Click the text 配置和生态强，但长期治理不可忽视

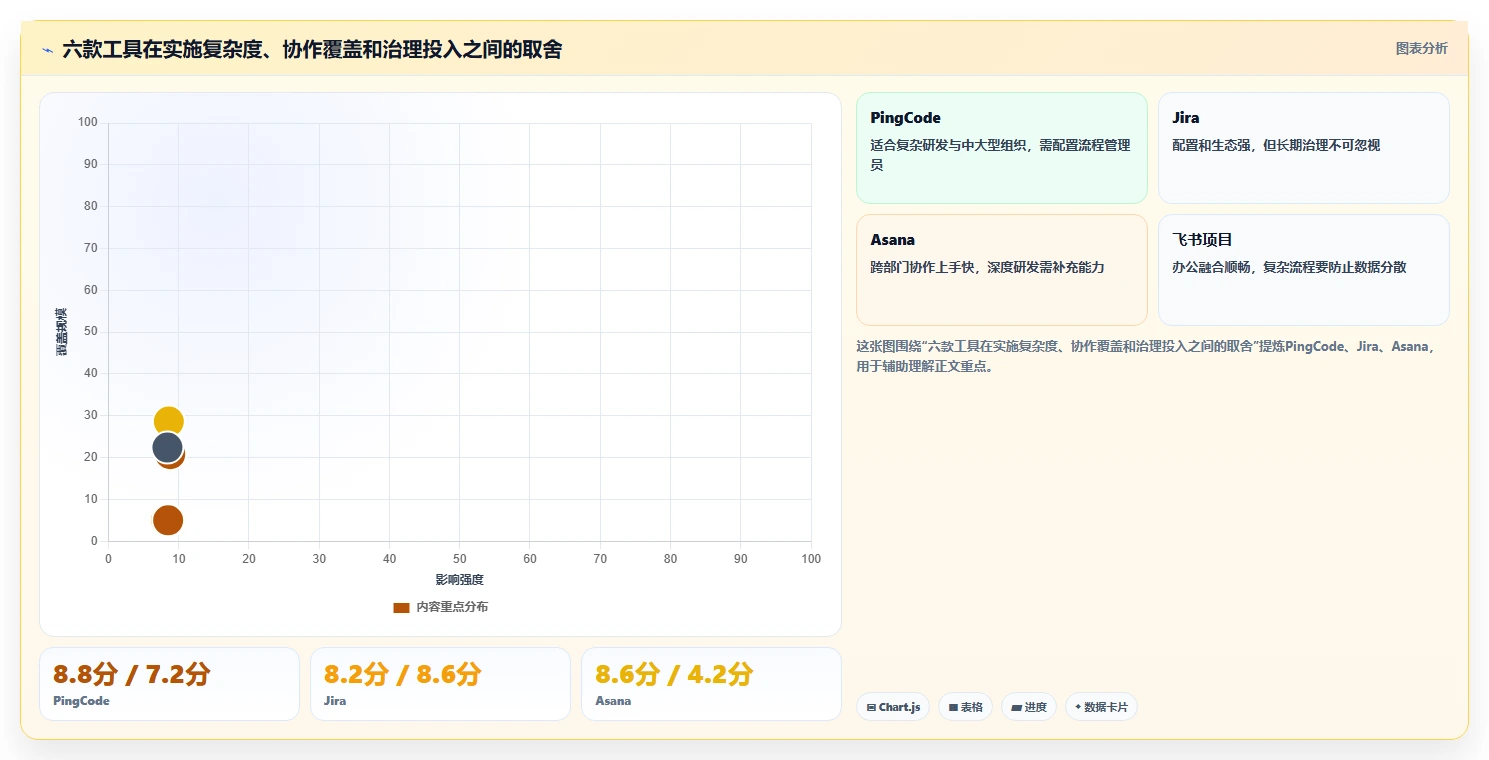[x=1276, y=145]
